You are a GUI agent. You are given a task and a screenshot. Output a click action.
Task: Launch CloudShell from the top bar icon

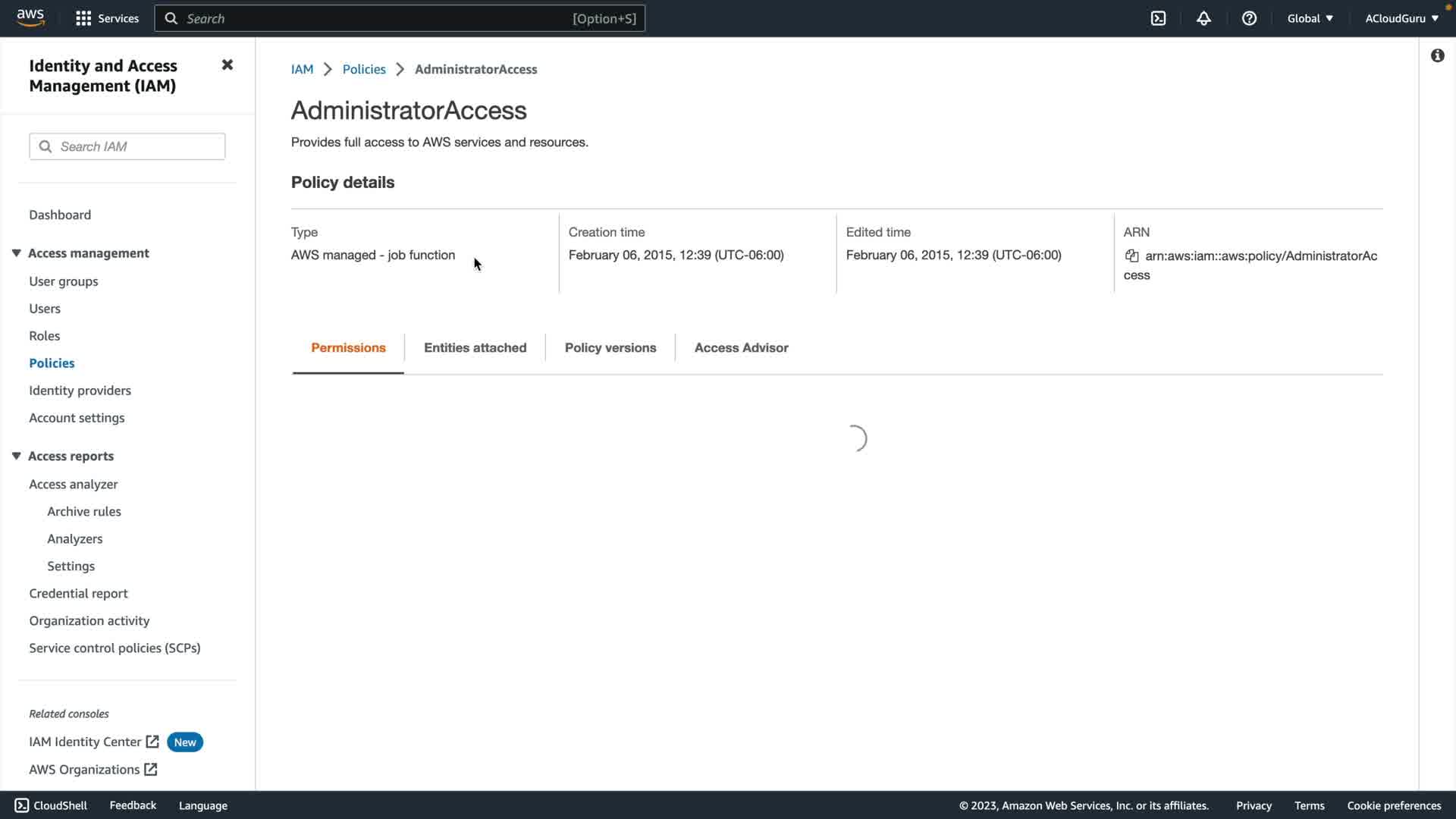[1158, 18]
